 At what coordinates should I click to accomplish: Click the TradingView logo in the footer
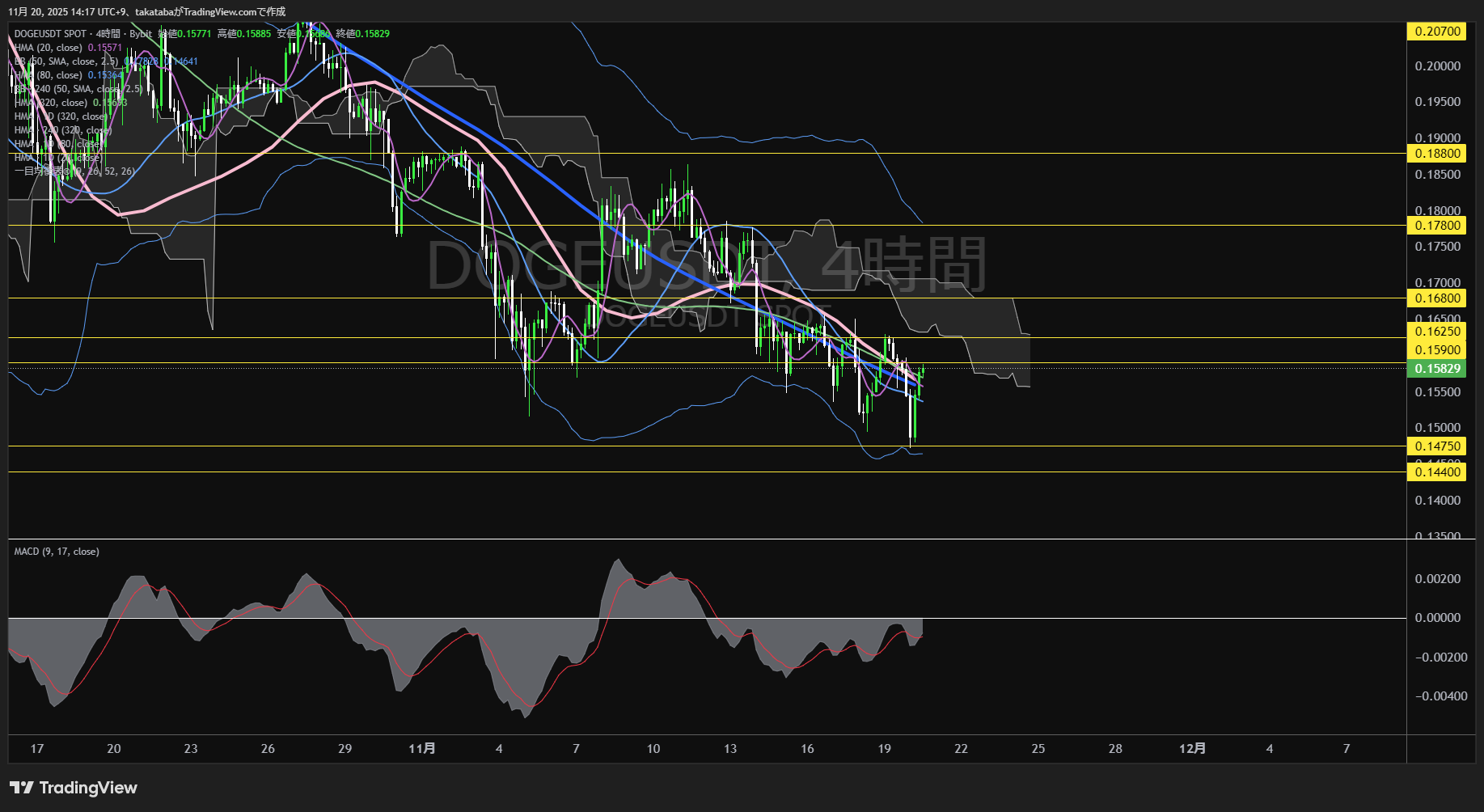[74, 788]
